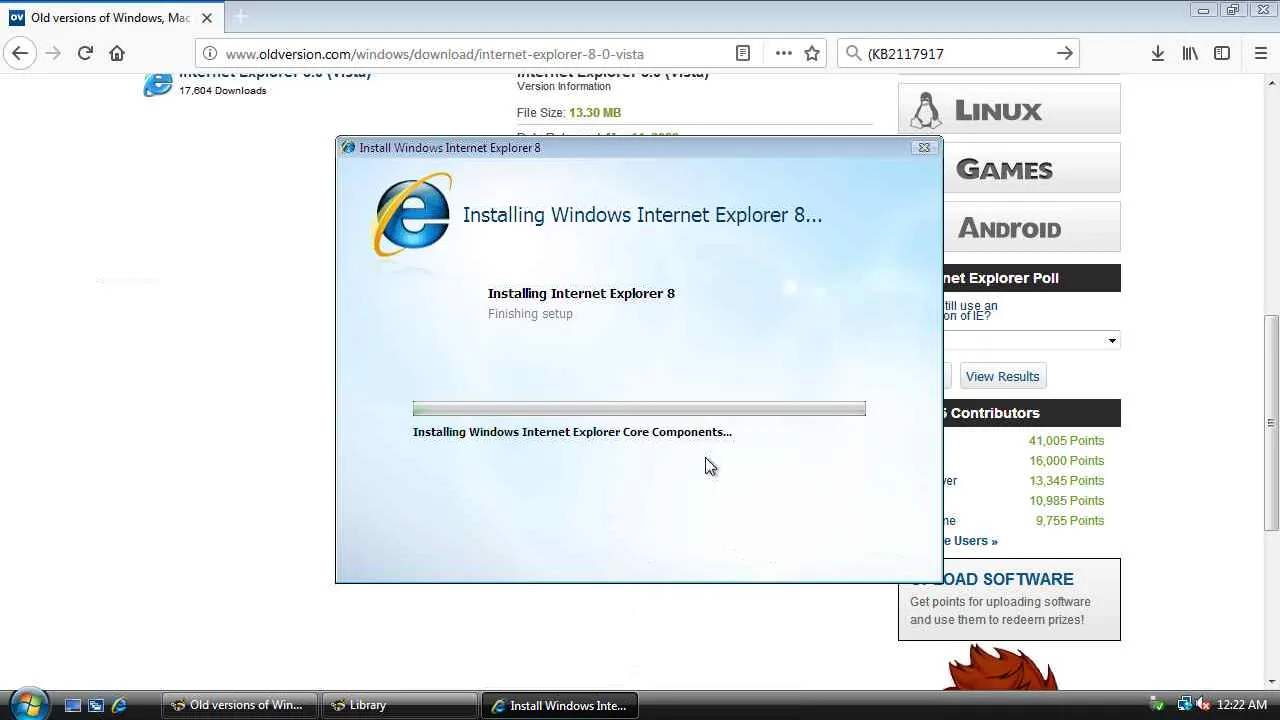Viewport: 1280px width, 720px height.
Task: Close the Install Windows Internet Explorer 8 dialog
Action: 923,147
